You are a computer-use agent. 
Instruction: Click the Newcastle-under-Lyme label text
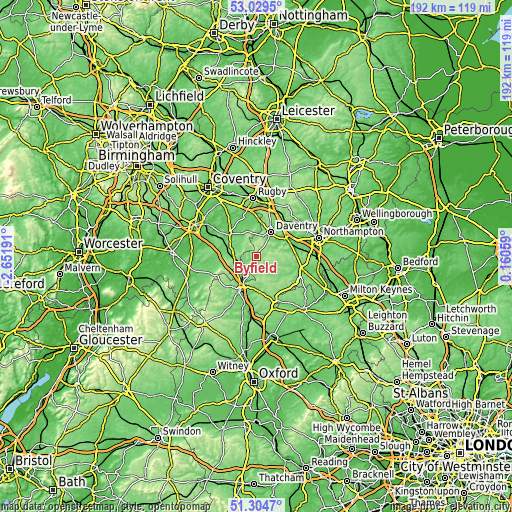[x=76, y=21]
